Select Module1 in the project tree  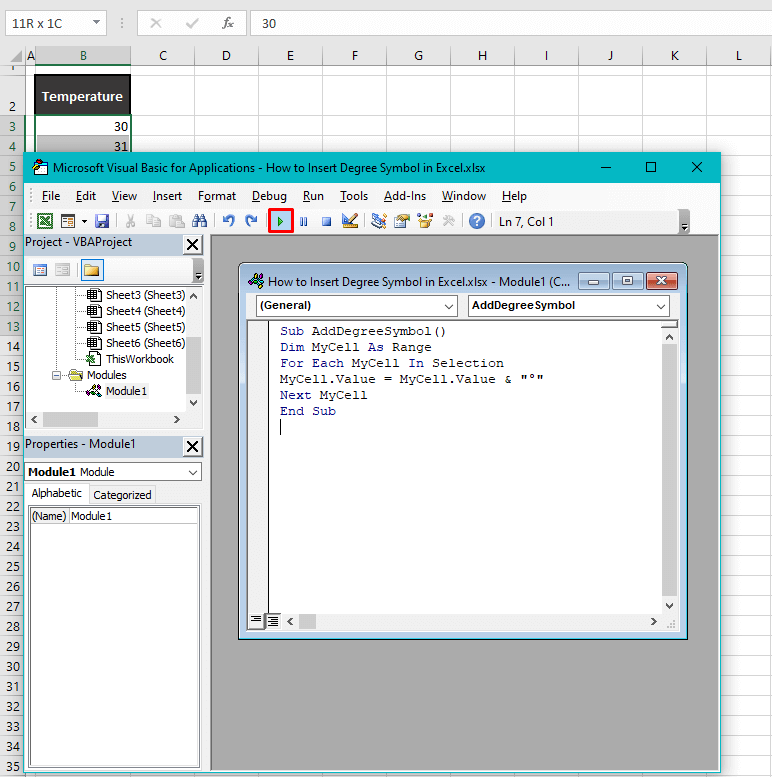coord(126,391)
